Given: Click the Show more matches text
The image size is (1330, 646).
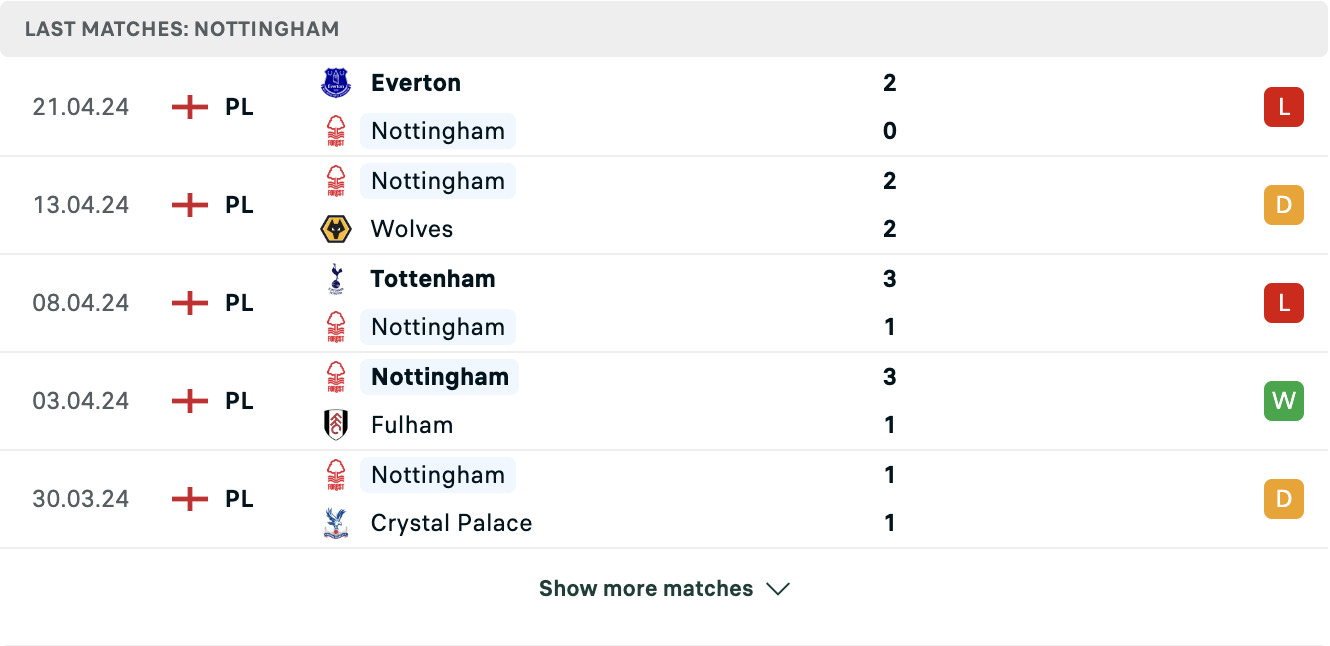Looking at the screenshot, I should point(646,588).
